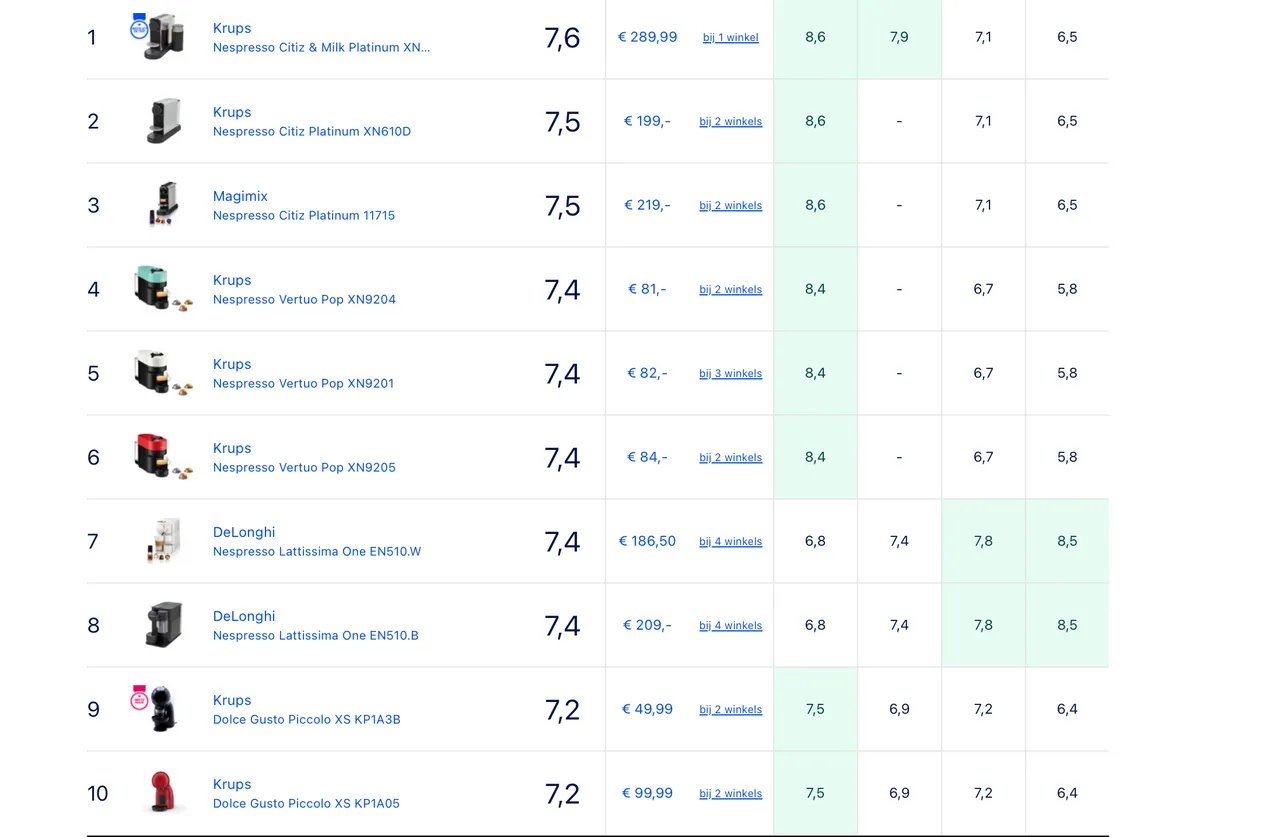Viewport: 1280px width, 837px height.
Task: Click the 6,9 score in Piccolo XS KP1A3B row
Action: [x=899, y=709]
